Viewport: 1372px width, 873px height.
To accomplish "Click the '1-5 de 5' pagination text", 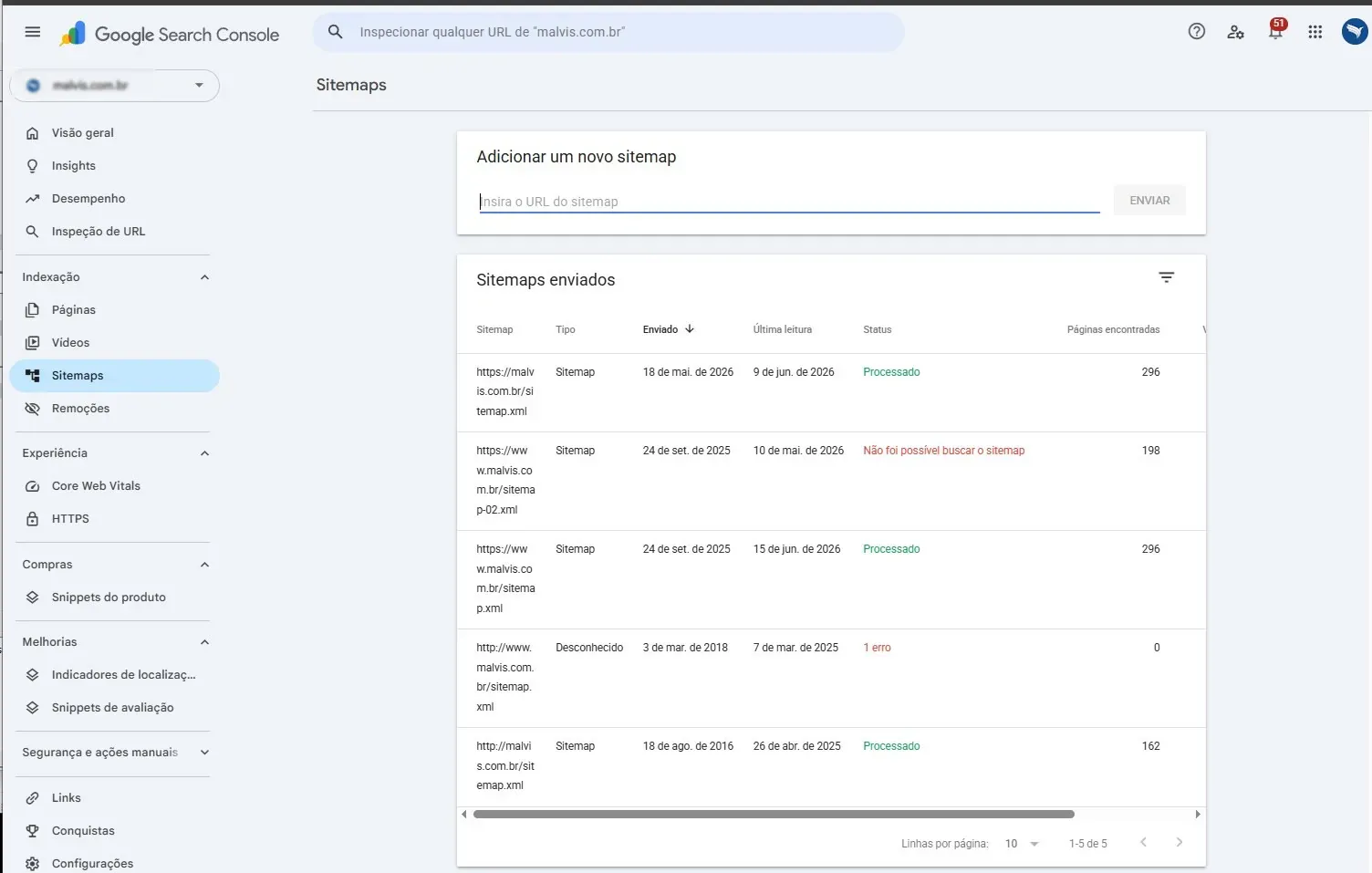I will (x=1087, y=844).
